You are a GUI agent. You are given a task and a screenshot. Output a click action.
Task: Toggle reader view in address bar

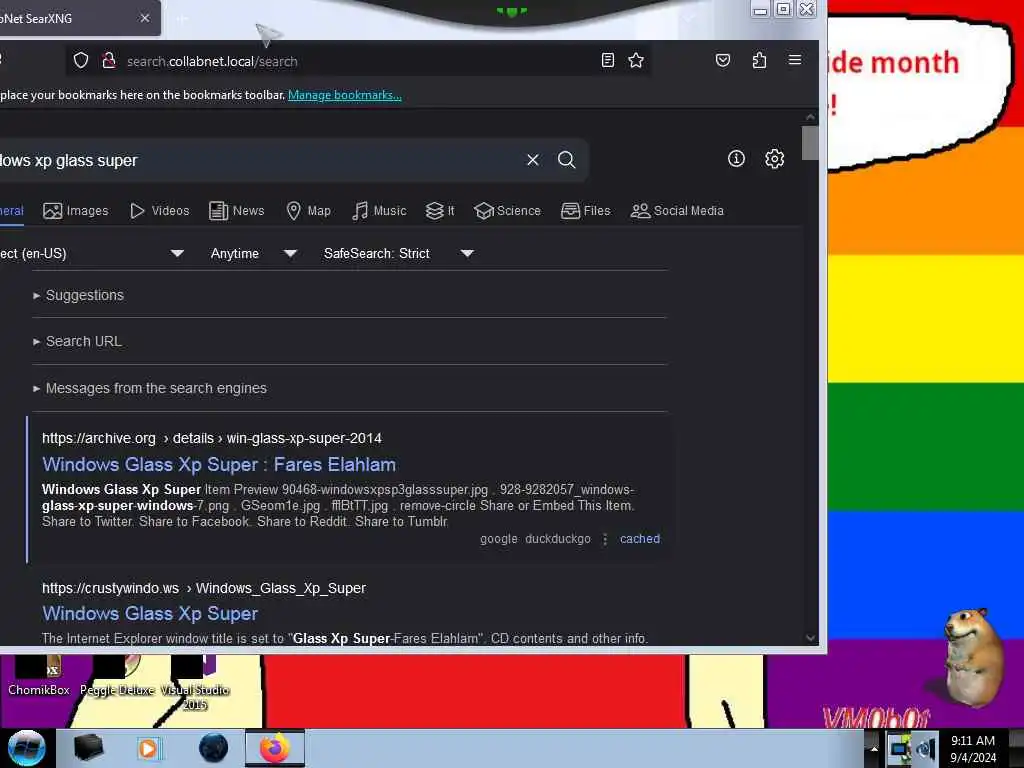(x=607, y=60)
